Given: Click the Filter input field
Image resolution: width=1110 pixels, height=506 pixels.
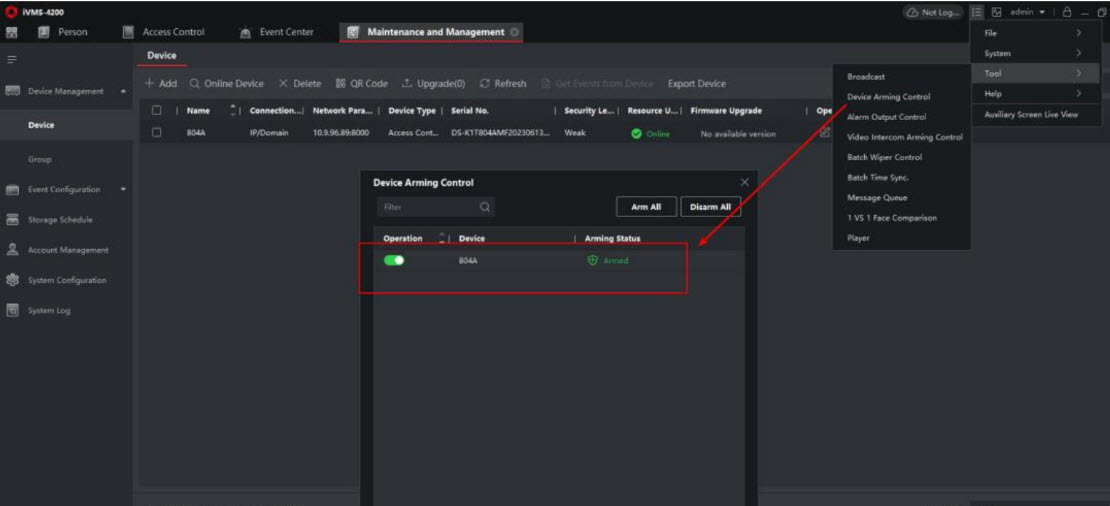Looking at the screenshot, I should pos(425,207).
